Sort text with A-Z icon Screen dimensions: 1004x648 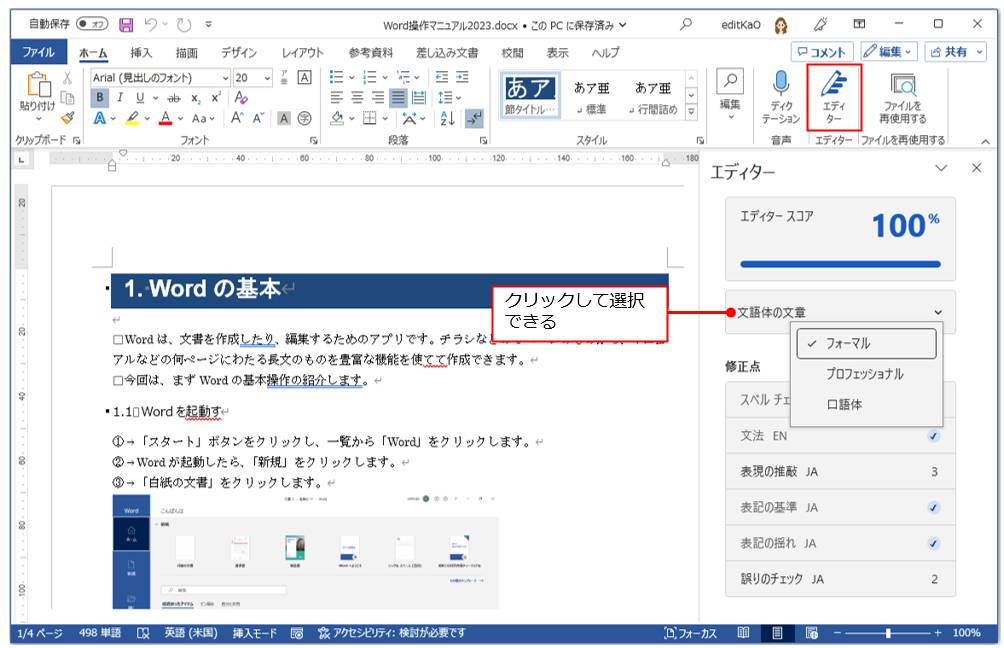coord(448,118)
